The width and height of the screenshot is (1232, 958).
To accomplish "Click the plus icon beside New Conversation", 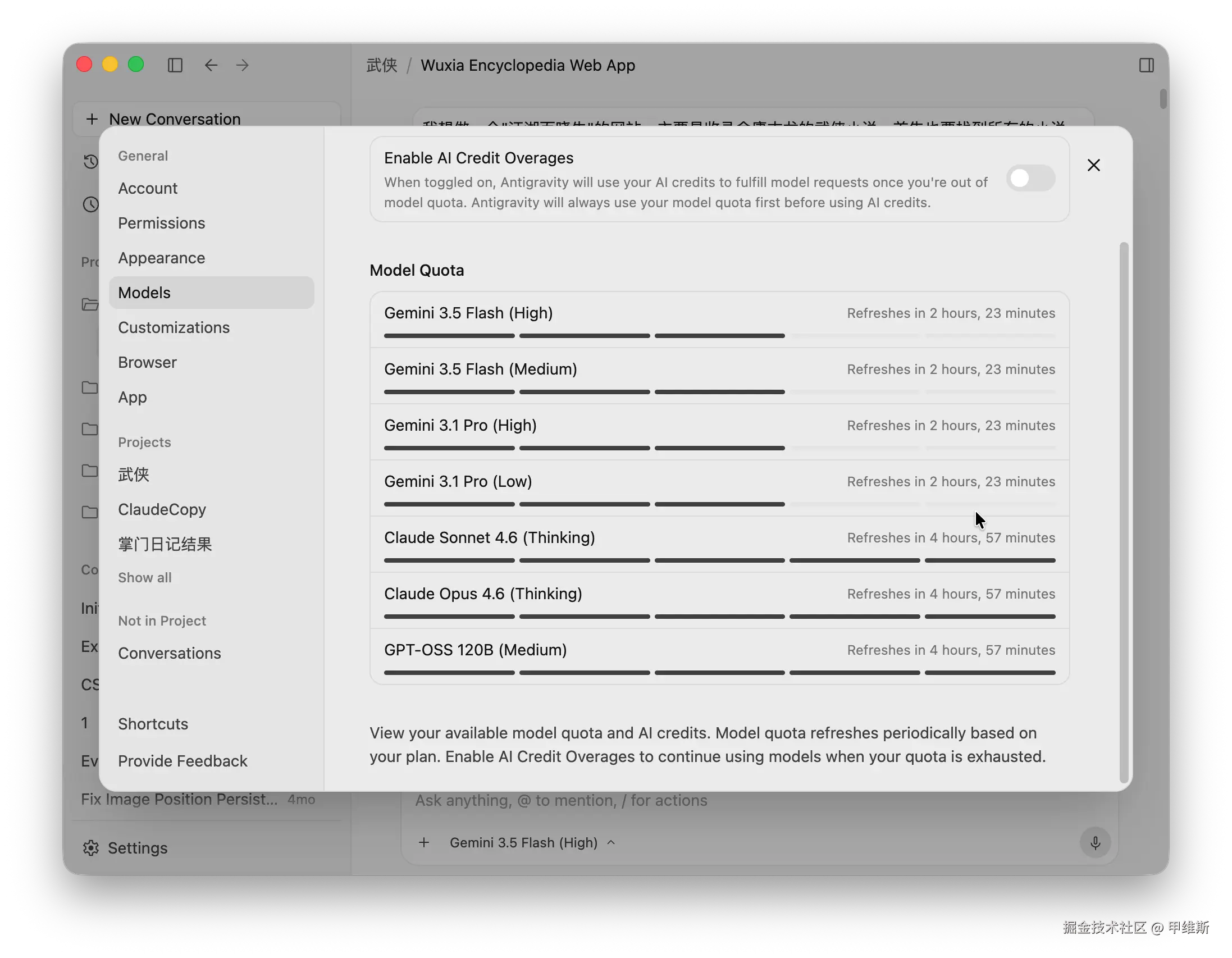I will [92, 119].
